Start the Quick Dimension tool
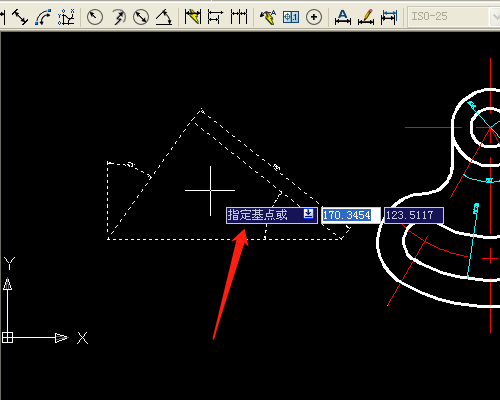This screenshot has height=400, width=500. point(193,17)
